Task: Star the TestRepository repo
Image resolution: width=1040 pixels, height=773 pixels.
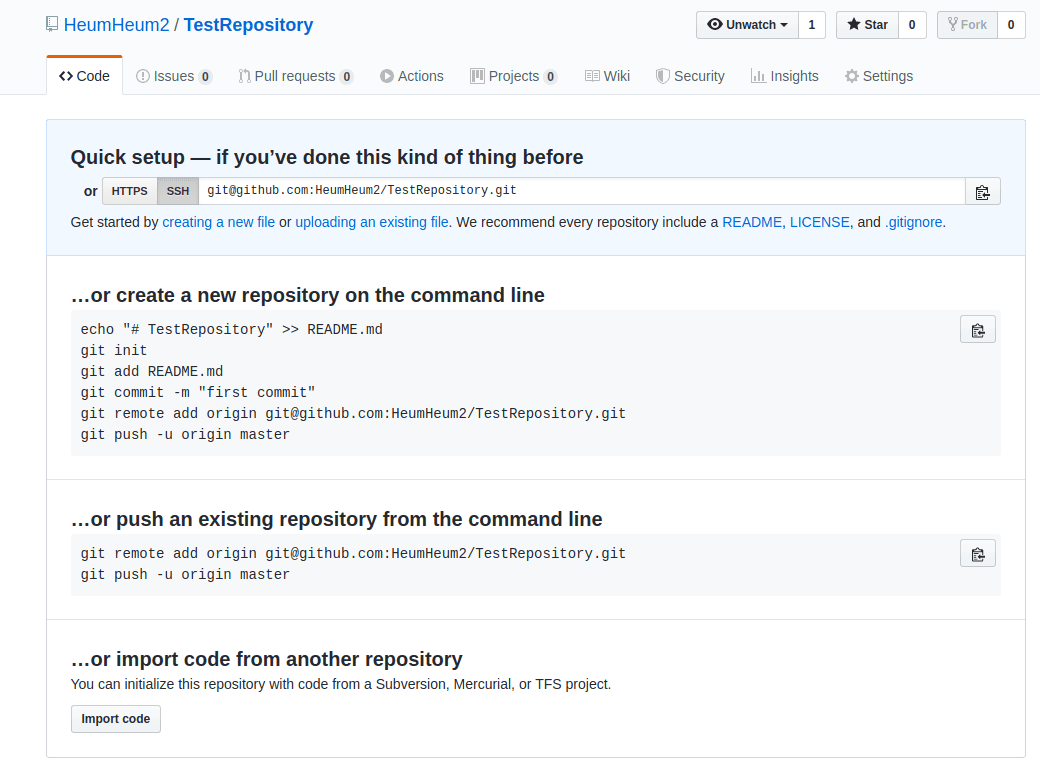Action: (x=867, y=25)
